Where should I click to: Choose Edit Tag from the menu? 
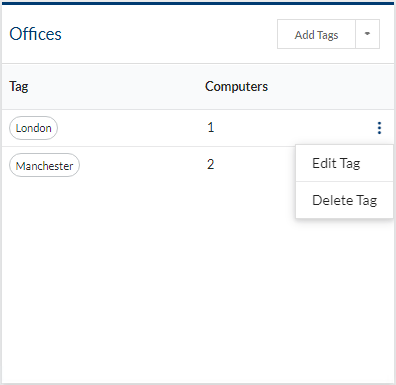[344, 163]
